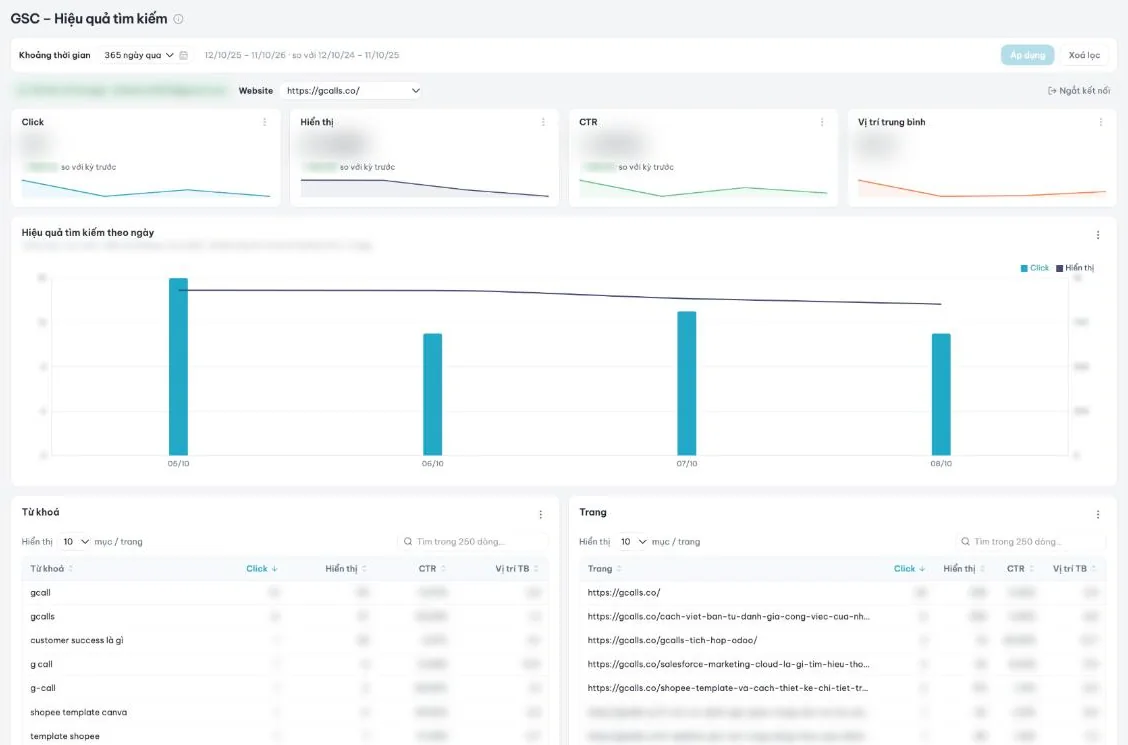This screenshot has width=1128, height=745.
Task: Change rows per page in Trang table
Action: (632, 541)
